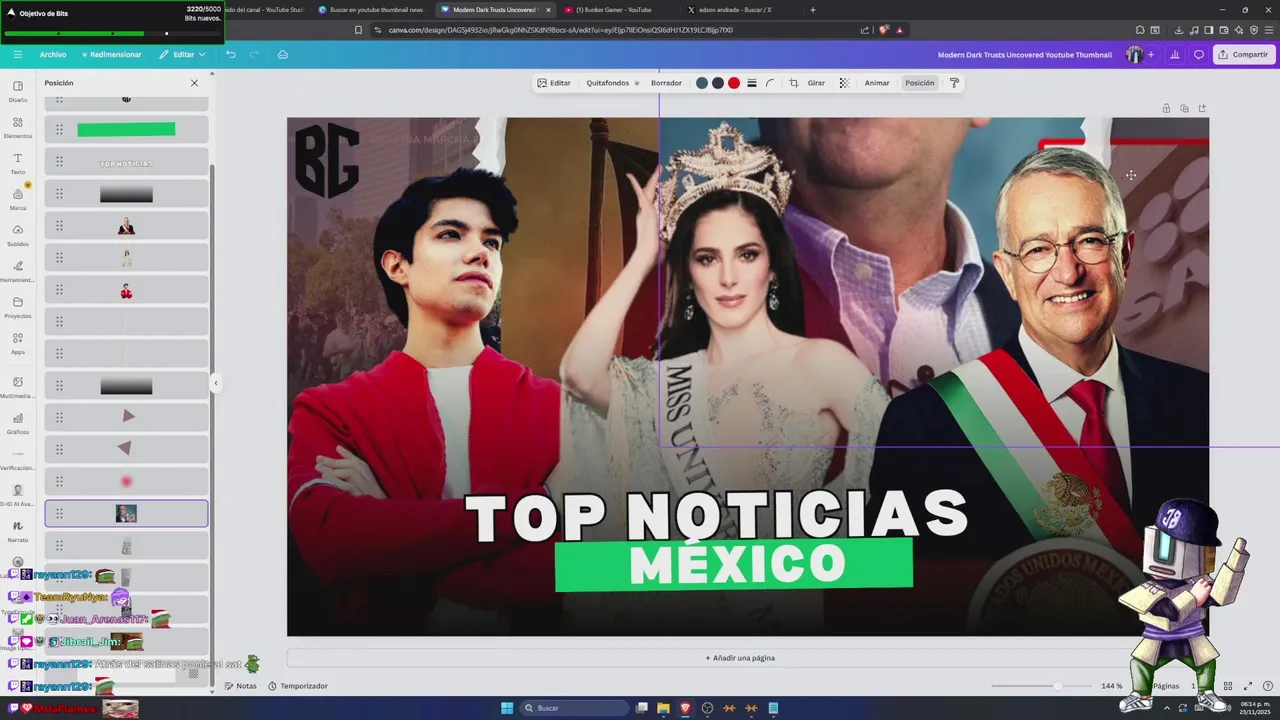Select the red blurred dot layer
This screenshot has height=720, width=1280.
126,481
